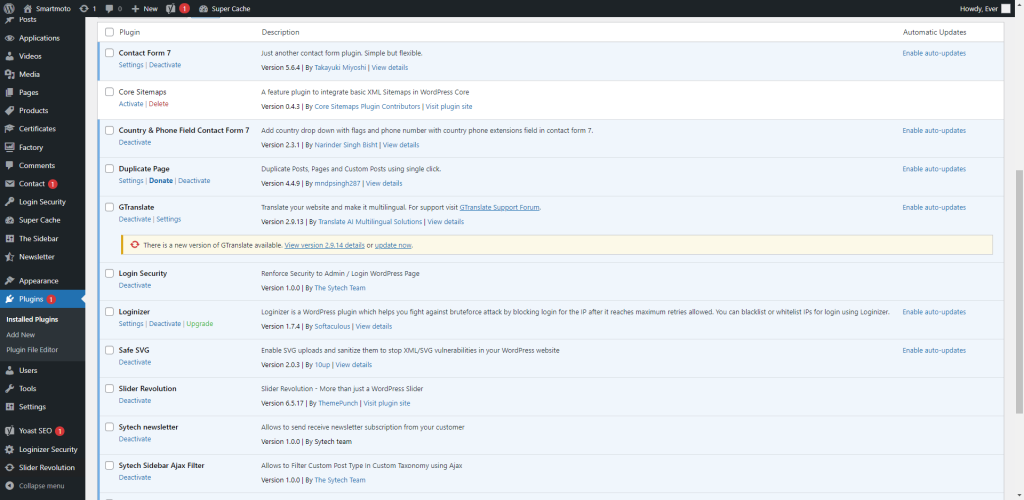Click the Smartmoto home icon
1024x500 pixels.
tap(27, 8)
